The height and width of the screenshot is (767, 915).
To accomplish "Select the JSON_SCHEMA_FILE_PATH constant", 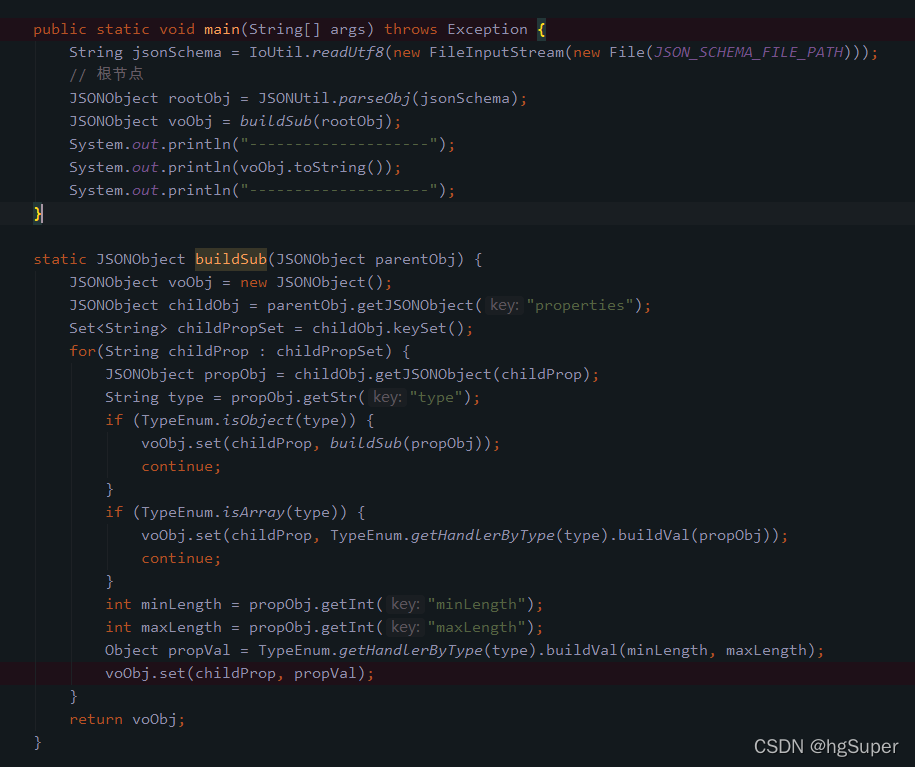I will pos(749,52).
